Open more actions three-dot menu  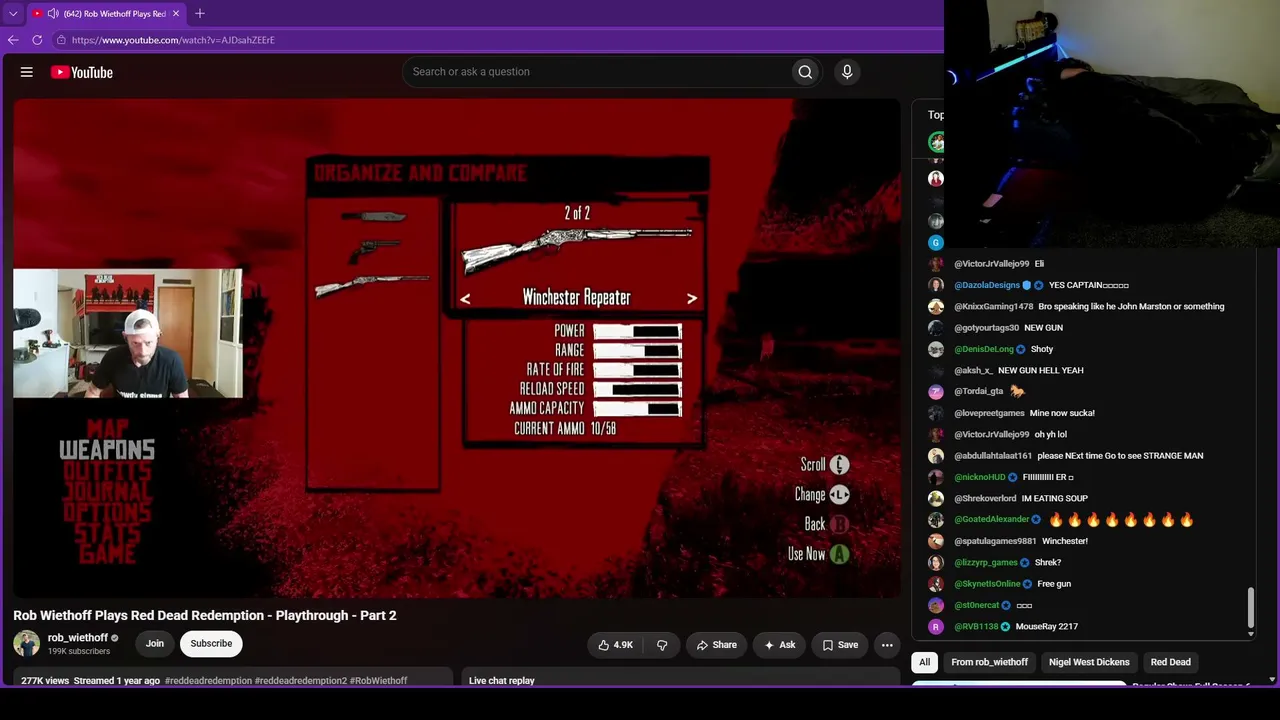(x=887, y=645)
